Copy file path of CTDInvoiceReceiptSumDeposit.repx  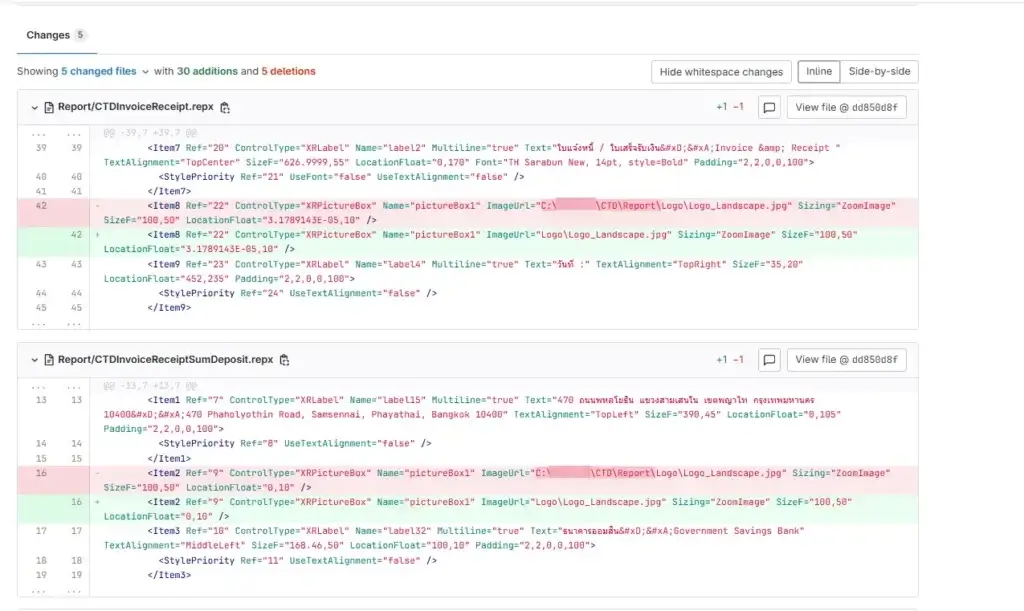[x=285, y=360]
